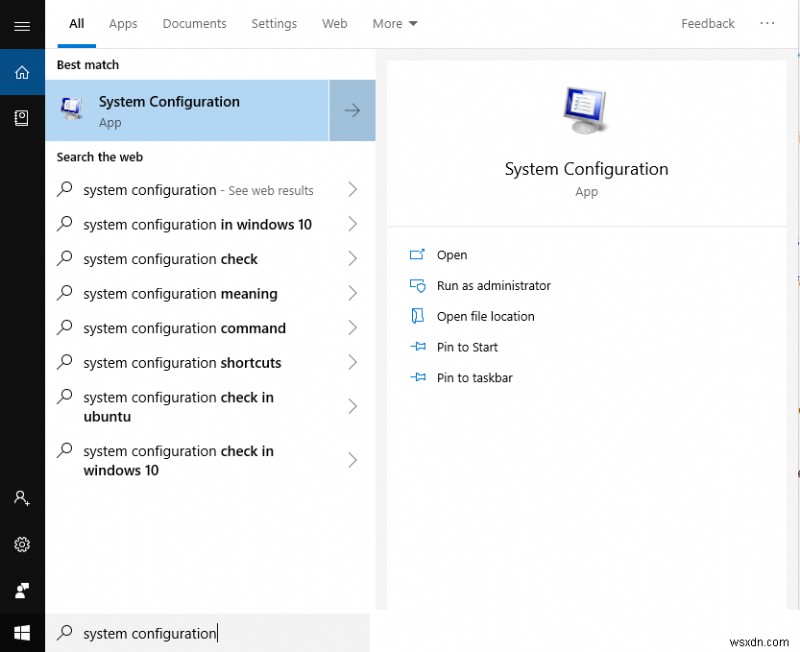Open the hamburger menu icon
This screenshot has height=652, width=800.
coord(22,25)
